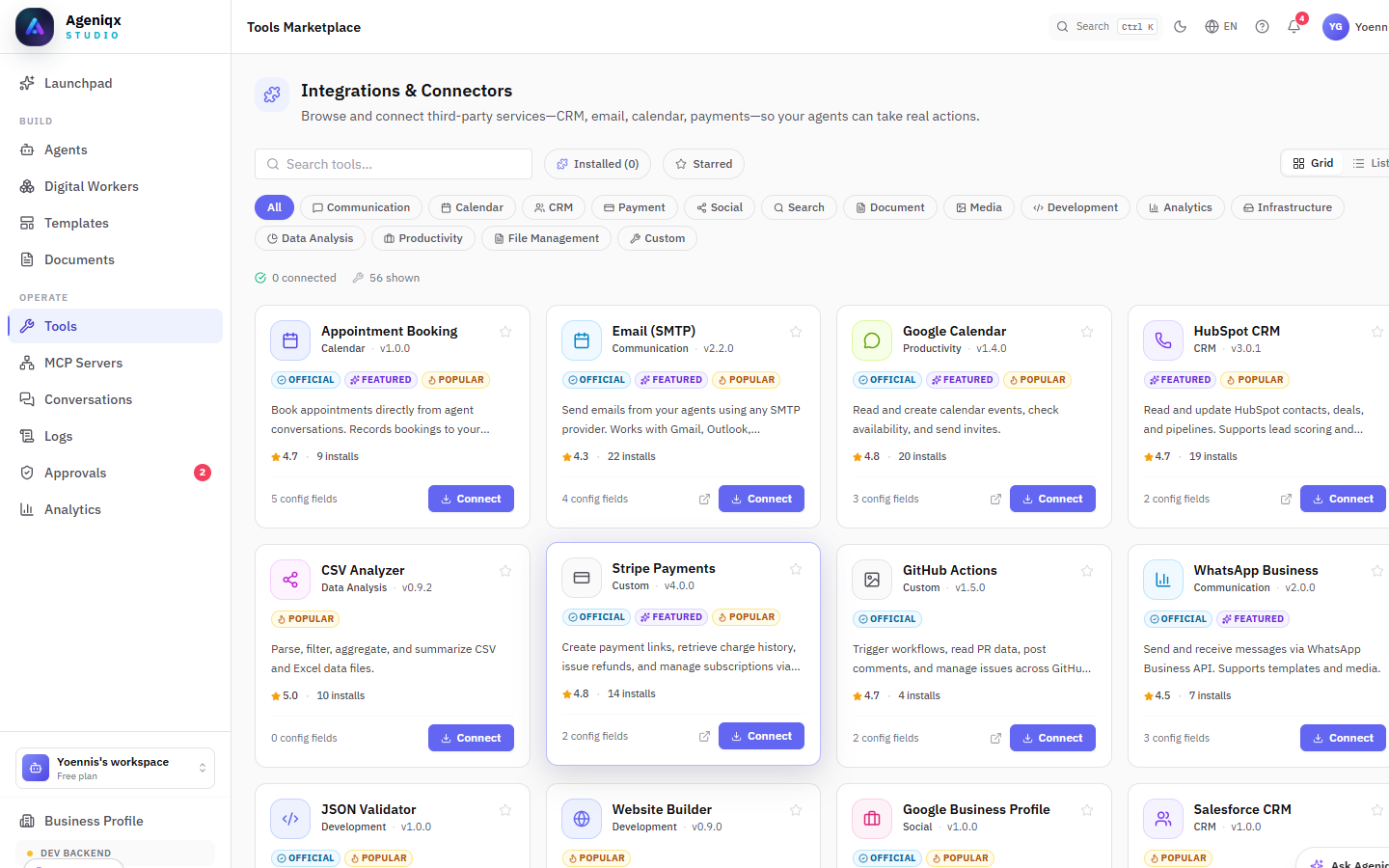Viewport: 1389px width, 868px height.
Task: Open GitHub Actions external link icon
Action: point(995,738)
